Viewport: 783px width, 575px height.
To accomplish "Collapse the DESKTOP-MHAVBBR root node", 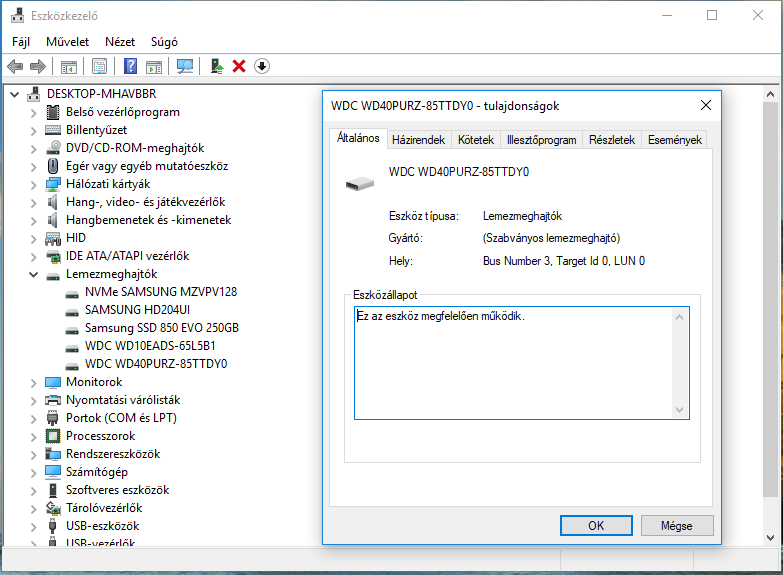I will [14, 94].
